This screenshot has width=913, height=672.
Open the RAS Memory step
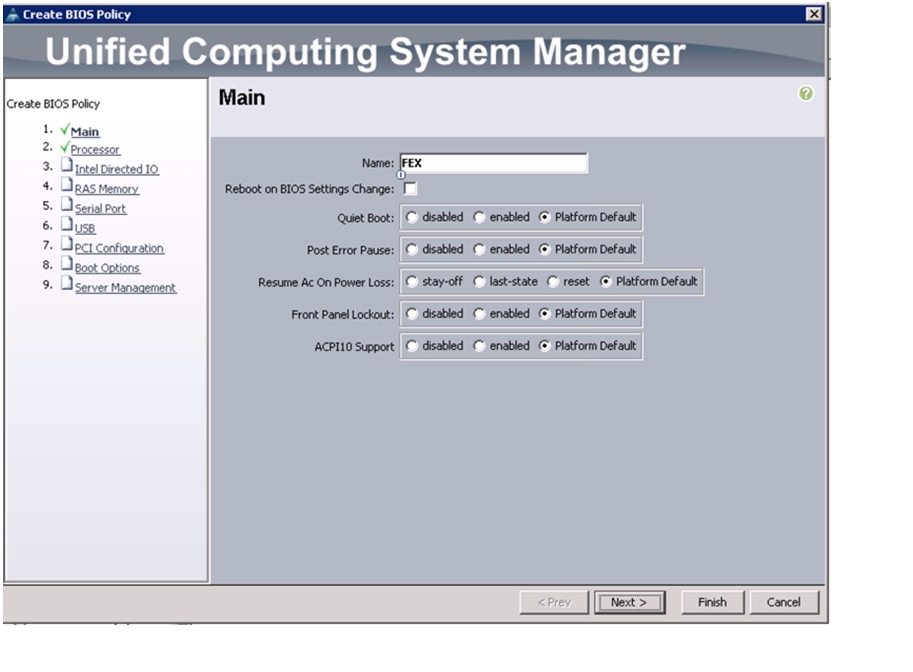click(x=107, y=189)
